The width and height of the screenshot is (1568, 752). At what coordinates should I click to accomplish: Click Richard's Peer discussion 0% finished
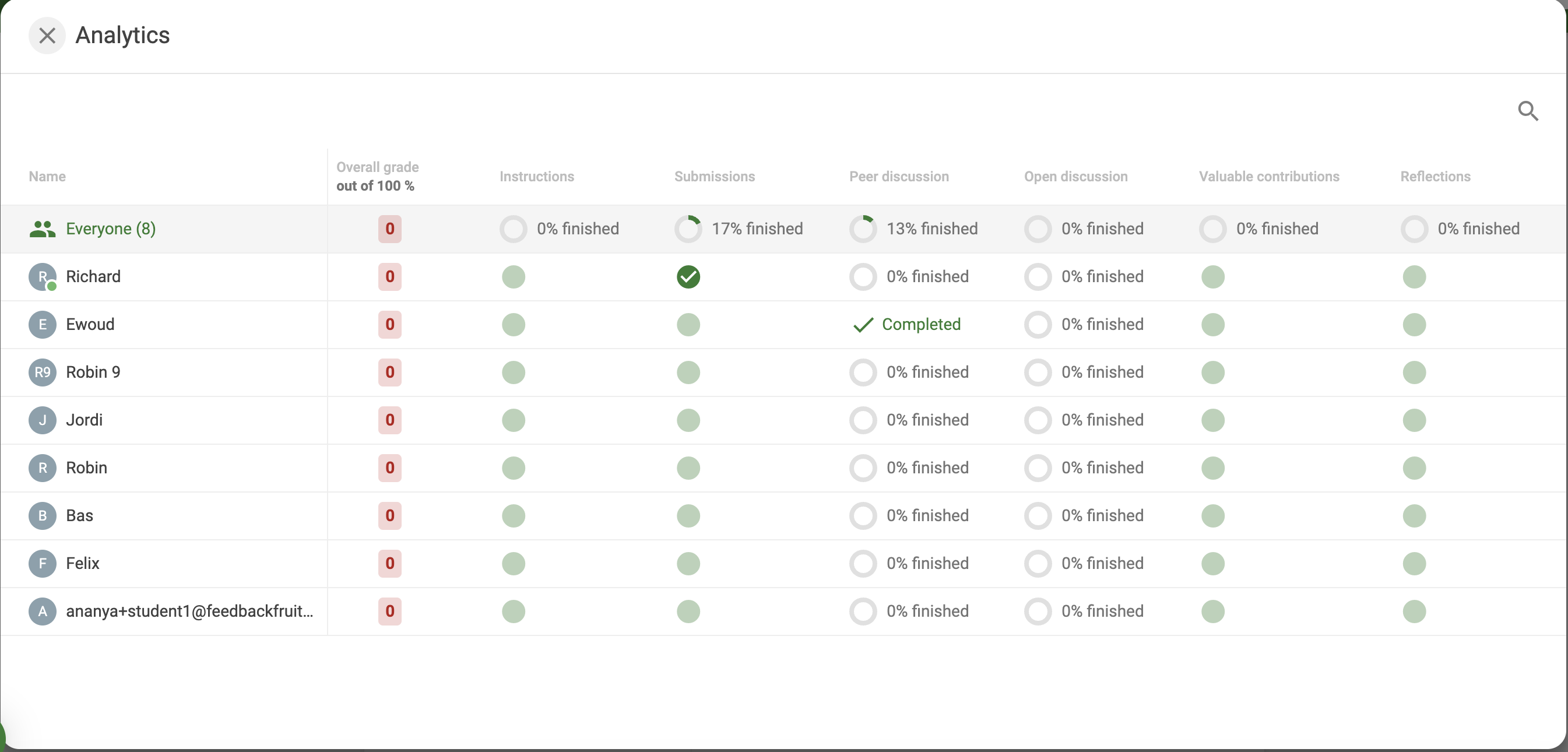909,276
